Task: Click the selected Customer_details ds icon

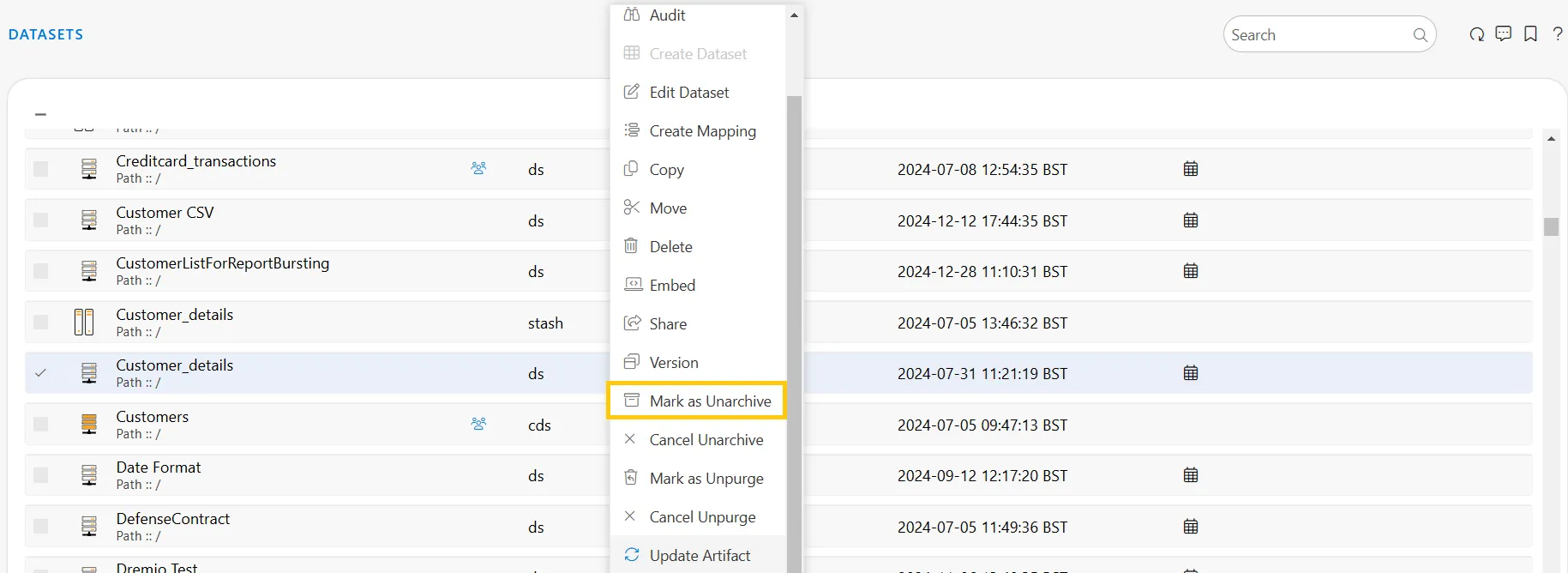Action: 89,373
